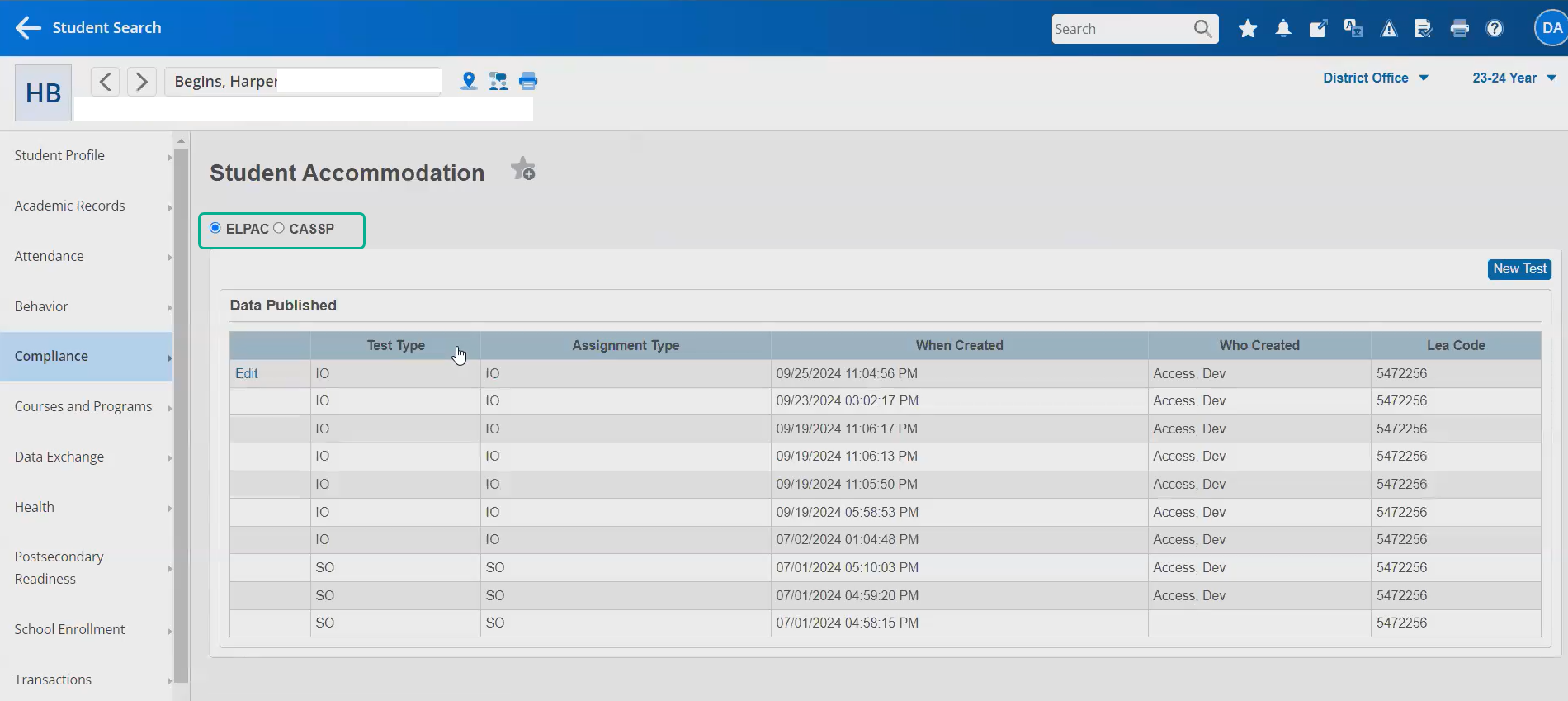1568x701 pixels.
Task: Click the Edit link in first row
Action: [x=246, y=373]
